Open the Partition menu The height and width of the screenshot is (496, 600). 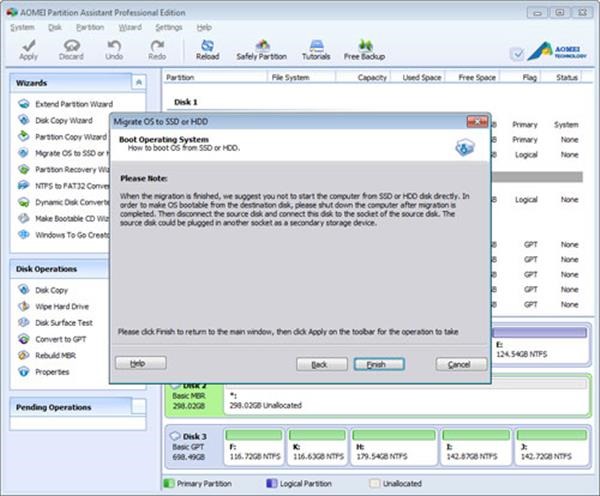click(x=90, y=27)
